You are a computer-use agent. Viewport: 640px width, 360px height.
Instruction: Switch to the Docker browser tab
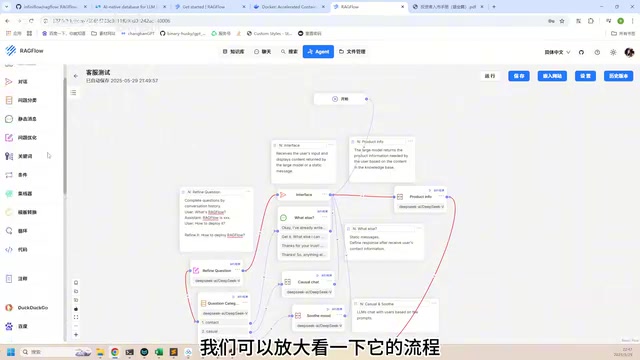pos(289,7)
